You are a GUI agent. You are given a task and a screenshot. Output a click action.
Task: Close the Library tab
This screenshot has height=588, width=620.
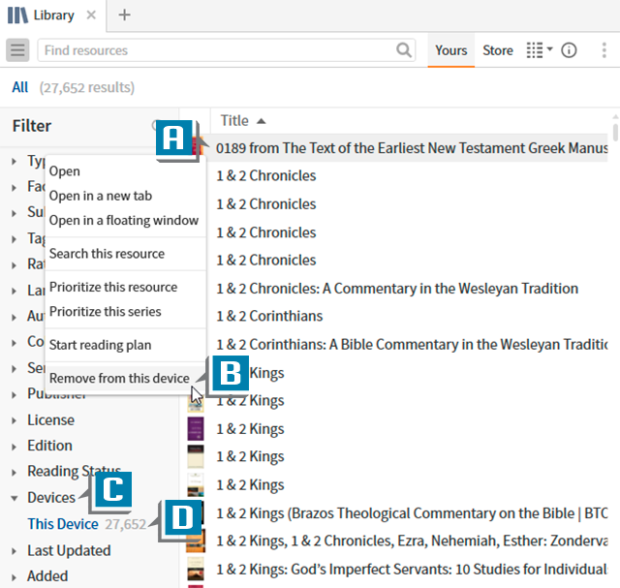click(x=91, y=15)
